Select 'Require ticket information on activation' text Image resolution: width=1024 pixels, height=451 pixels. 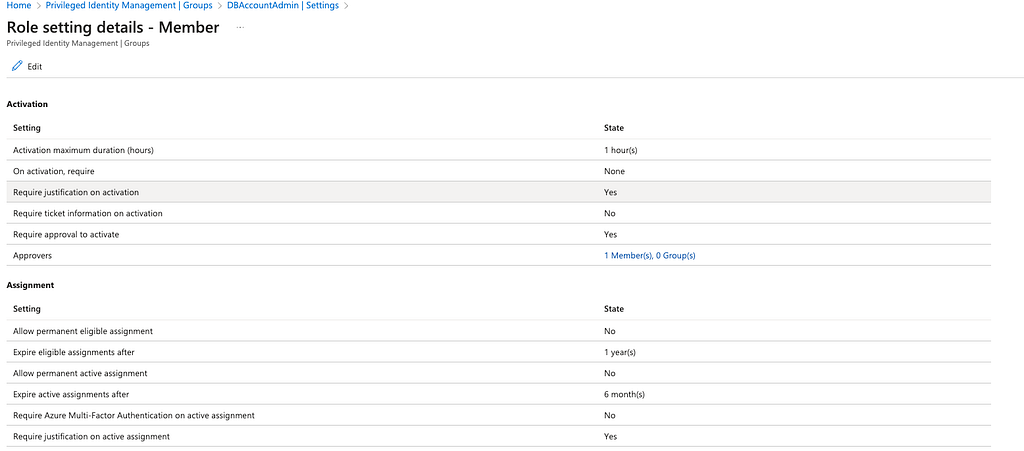click(88, 213)
